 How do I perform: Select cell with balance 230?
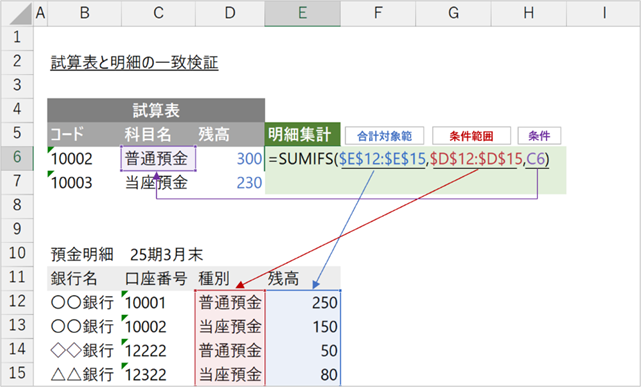point(230,182)
